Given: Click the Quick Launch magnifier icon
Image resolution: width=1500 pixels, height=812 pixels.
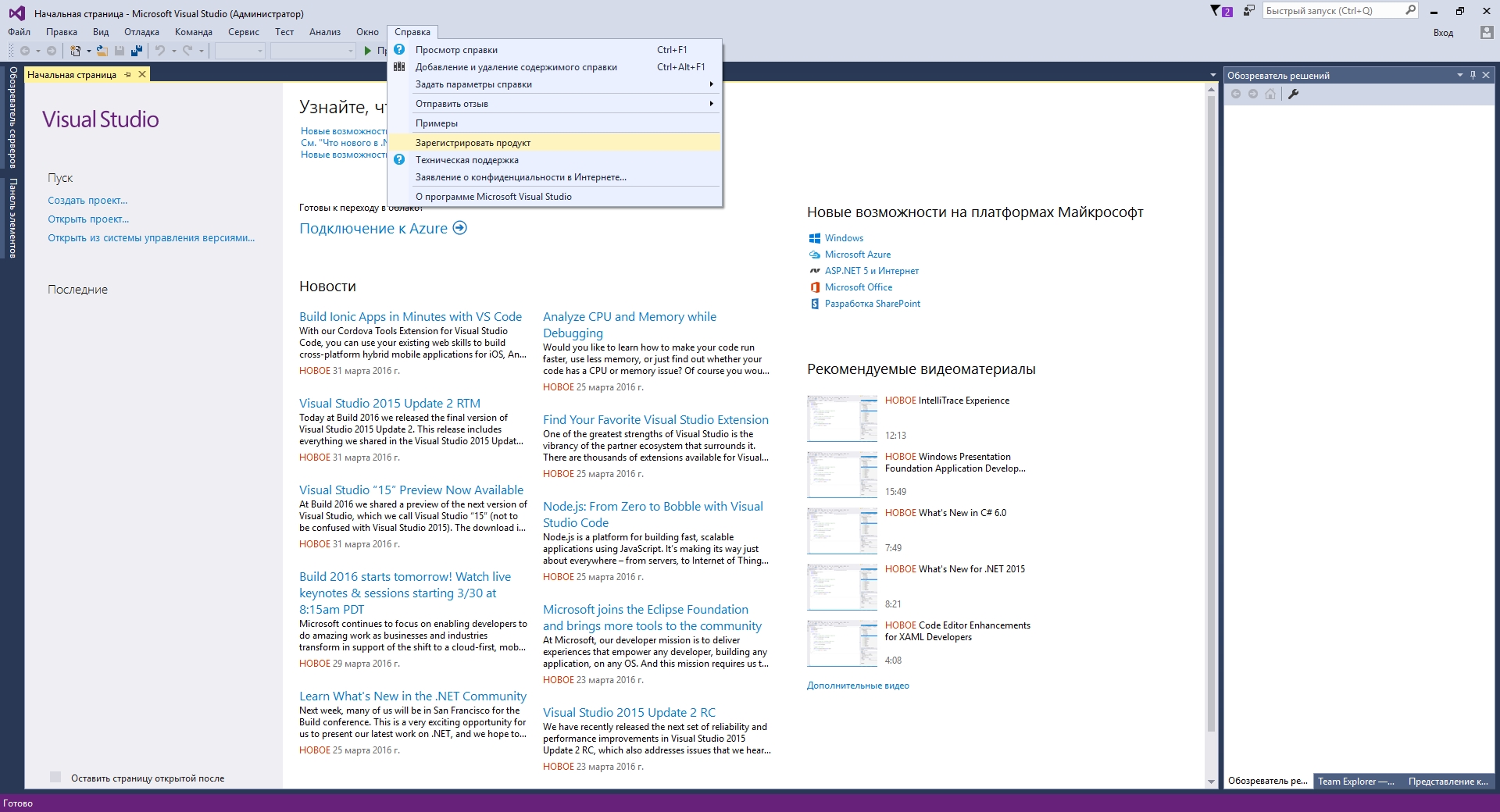Looking at the screenshot, I should [x=1410, y=10].
